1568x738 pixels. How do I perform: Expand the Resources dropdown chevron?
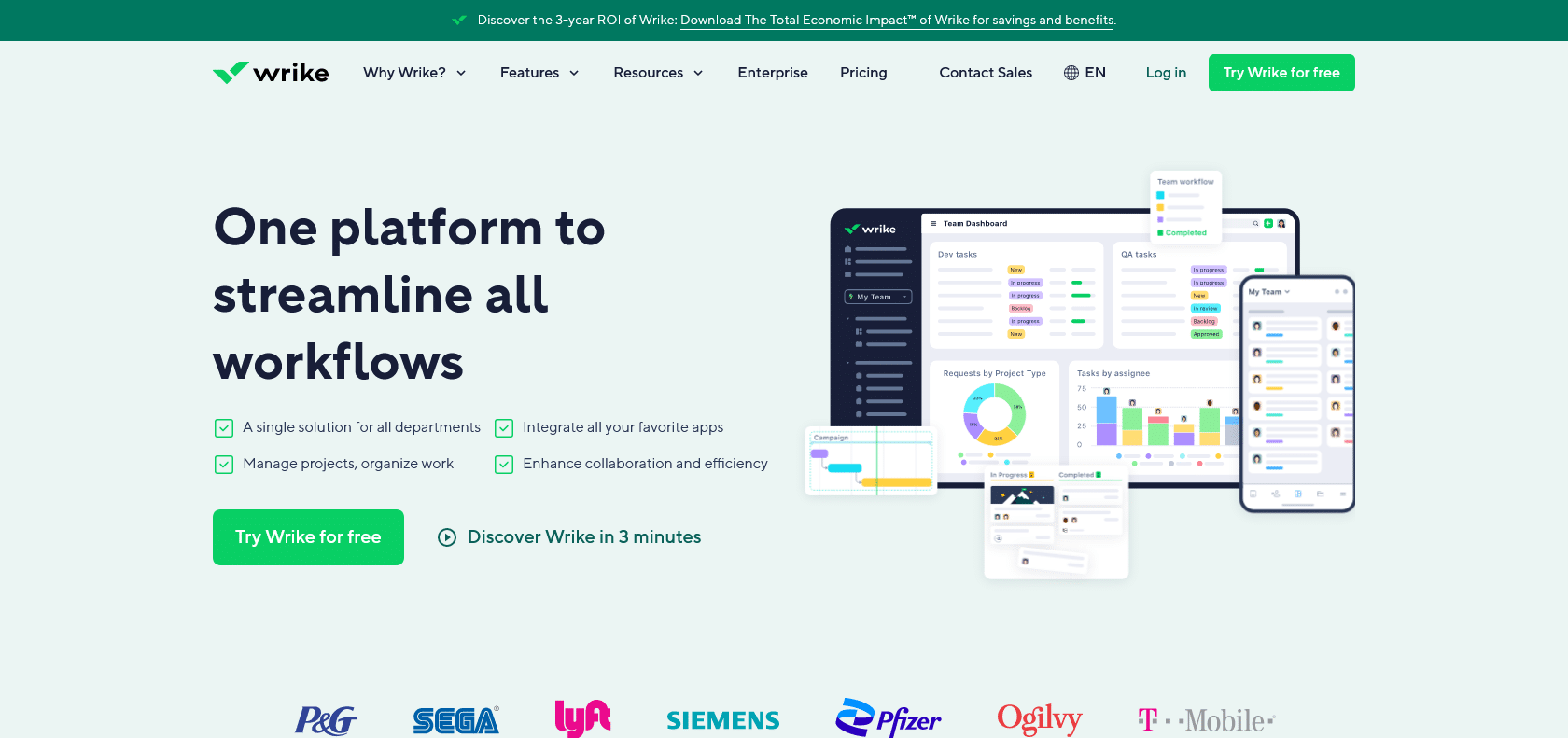coord(698,73)
